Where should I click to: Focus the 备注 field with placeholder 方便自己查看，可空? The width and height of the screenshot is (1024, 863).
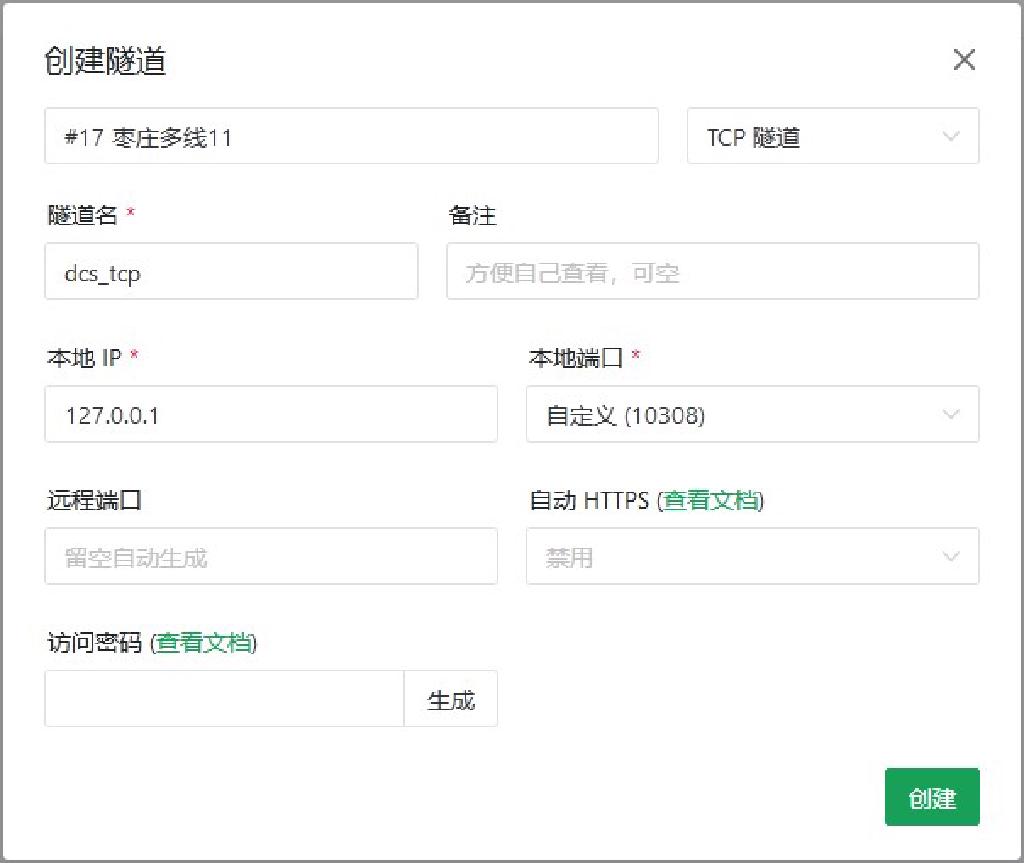[x=712, y=271]
